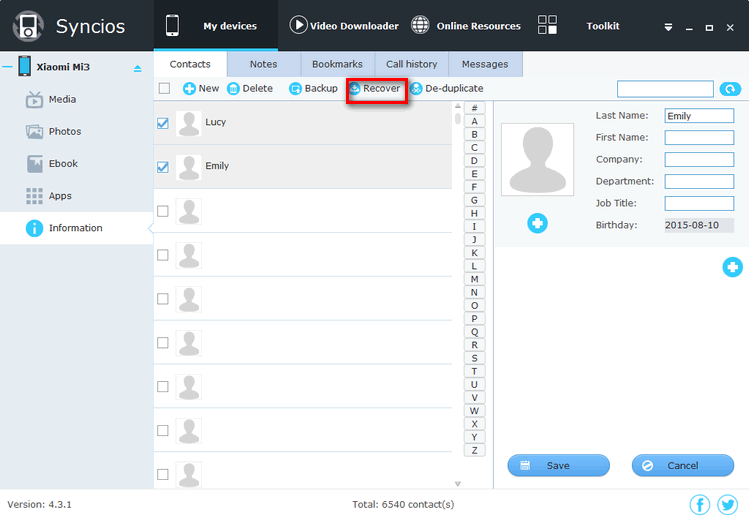749x521 pixels.
Task: Click the First Name field
Action: point(699,138)
